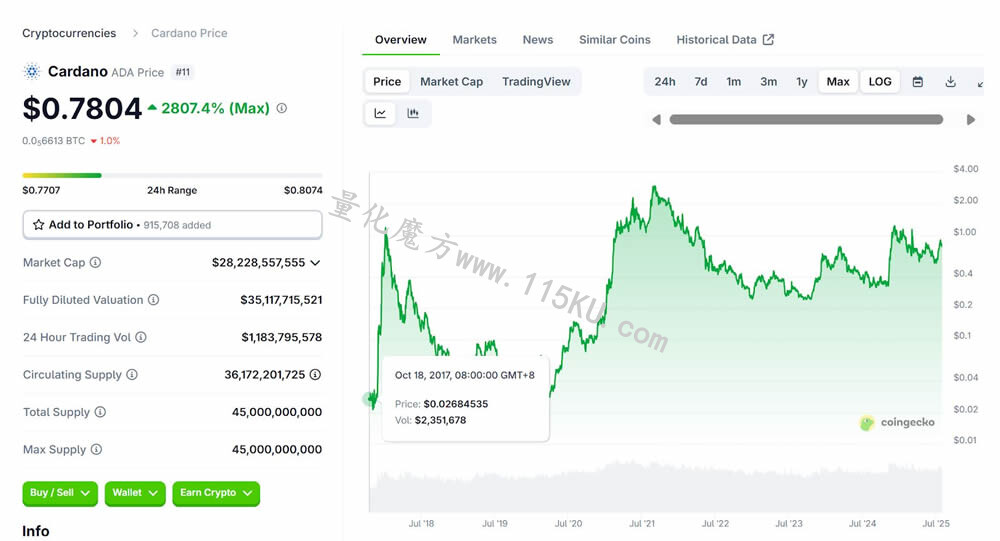Select the 7d time range
Viewport: 1000px width, 541px height.
[x=701, y=82]
